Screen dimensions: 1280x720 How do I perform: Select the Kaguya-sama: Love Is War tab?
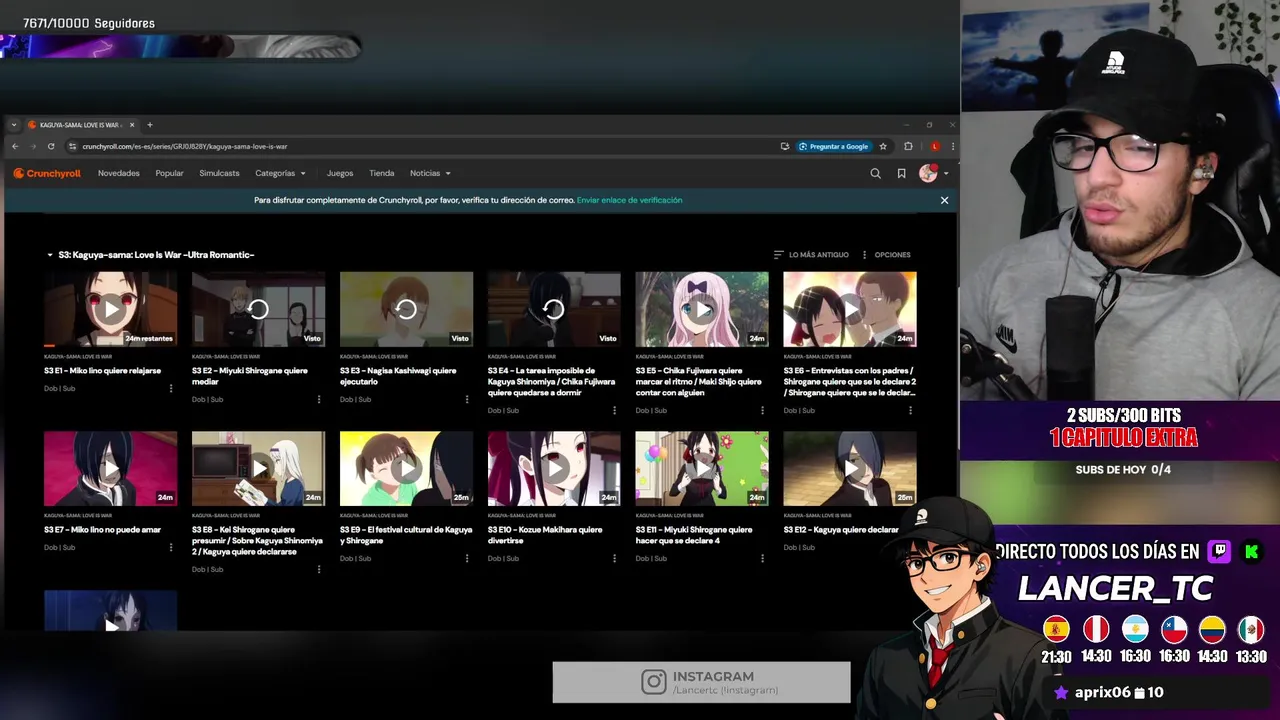coord(80,125)
